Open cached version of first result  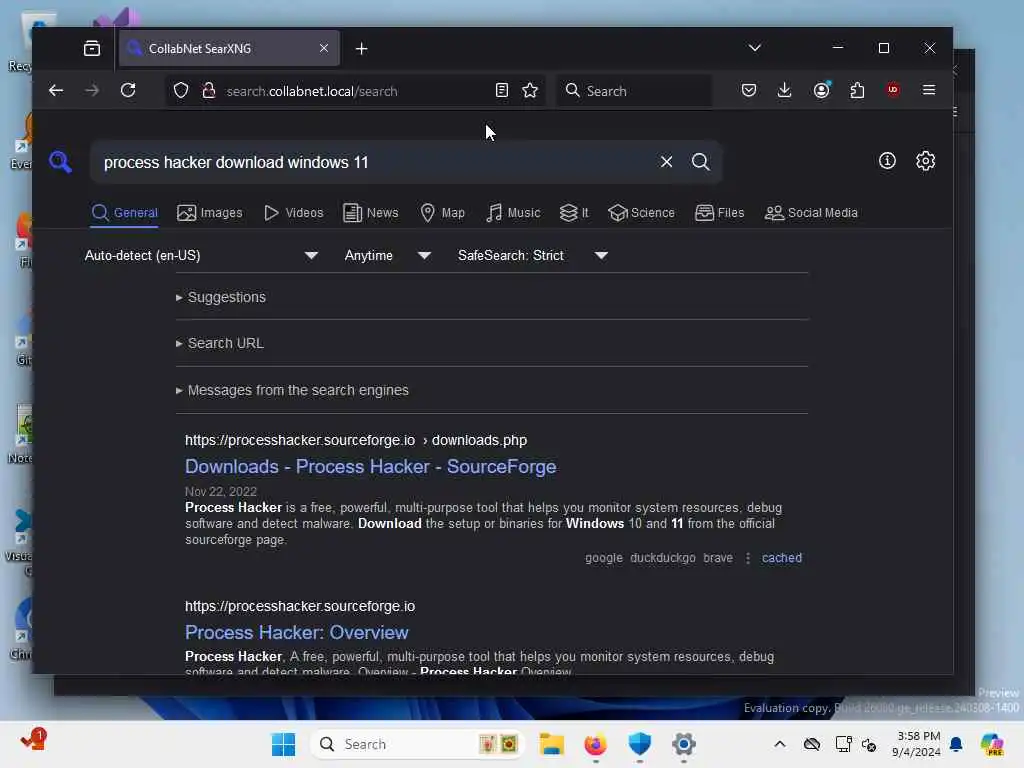click(782, 558)
